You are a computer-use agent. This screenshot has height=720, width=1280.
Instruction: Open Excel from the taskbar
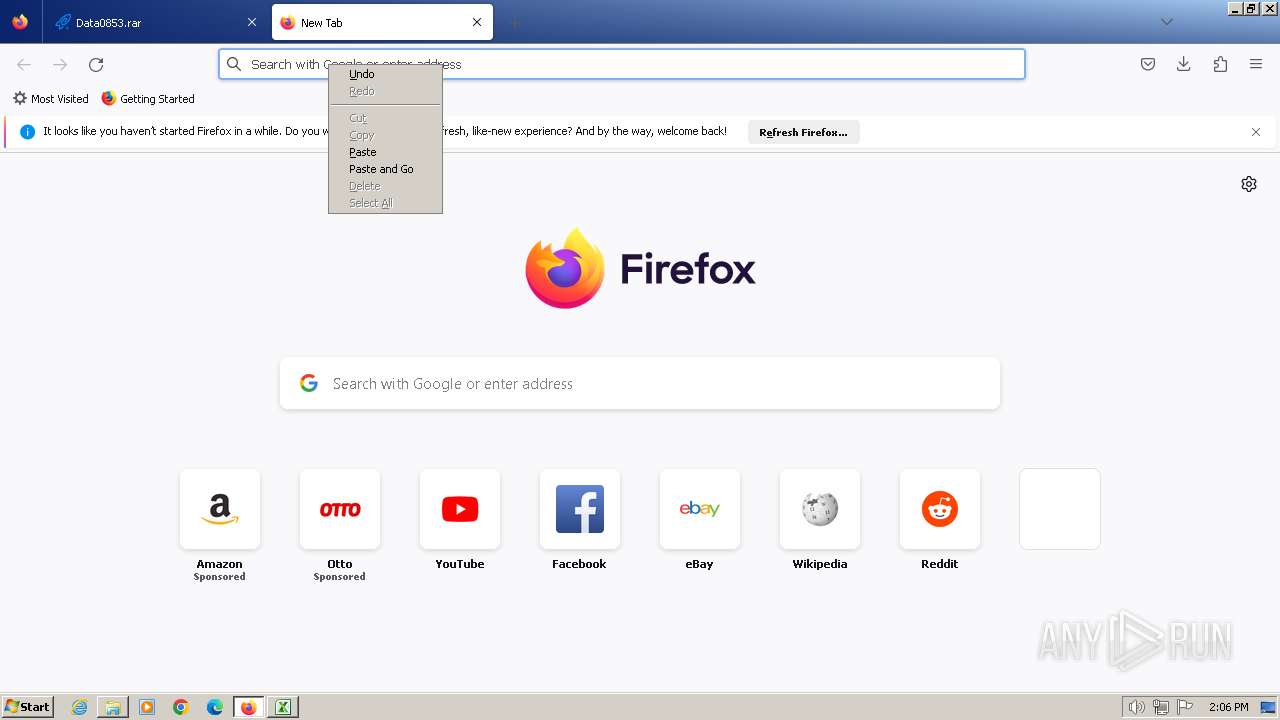[283, 707]
